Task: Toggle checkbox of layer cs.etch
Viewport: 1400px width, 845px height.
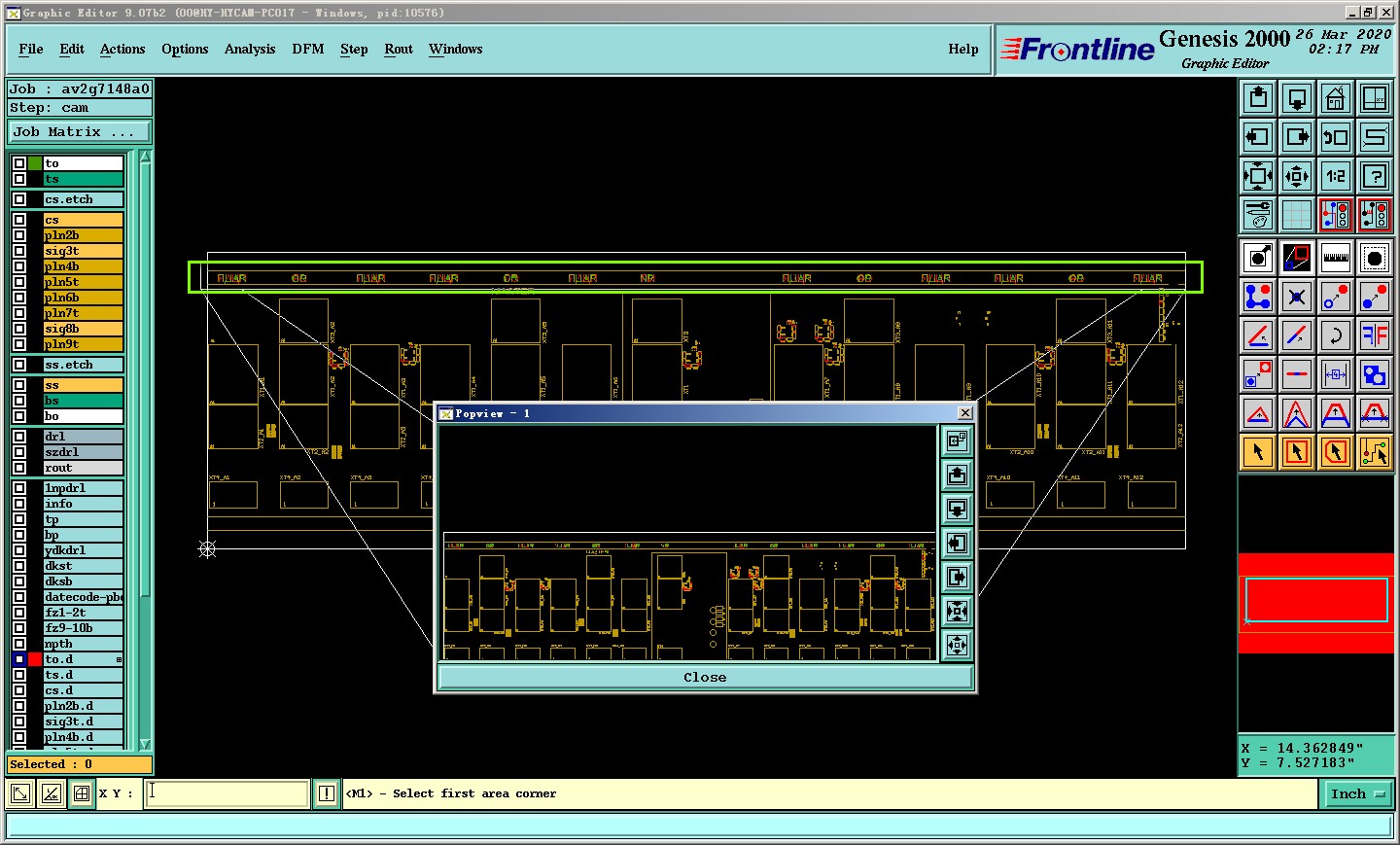Action: pos(19,199)
